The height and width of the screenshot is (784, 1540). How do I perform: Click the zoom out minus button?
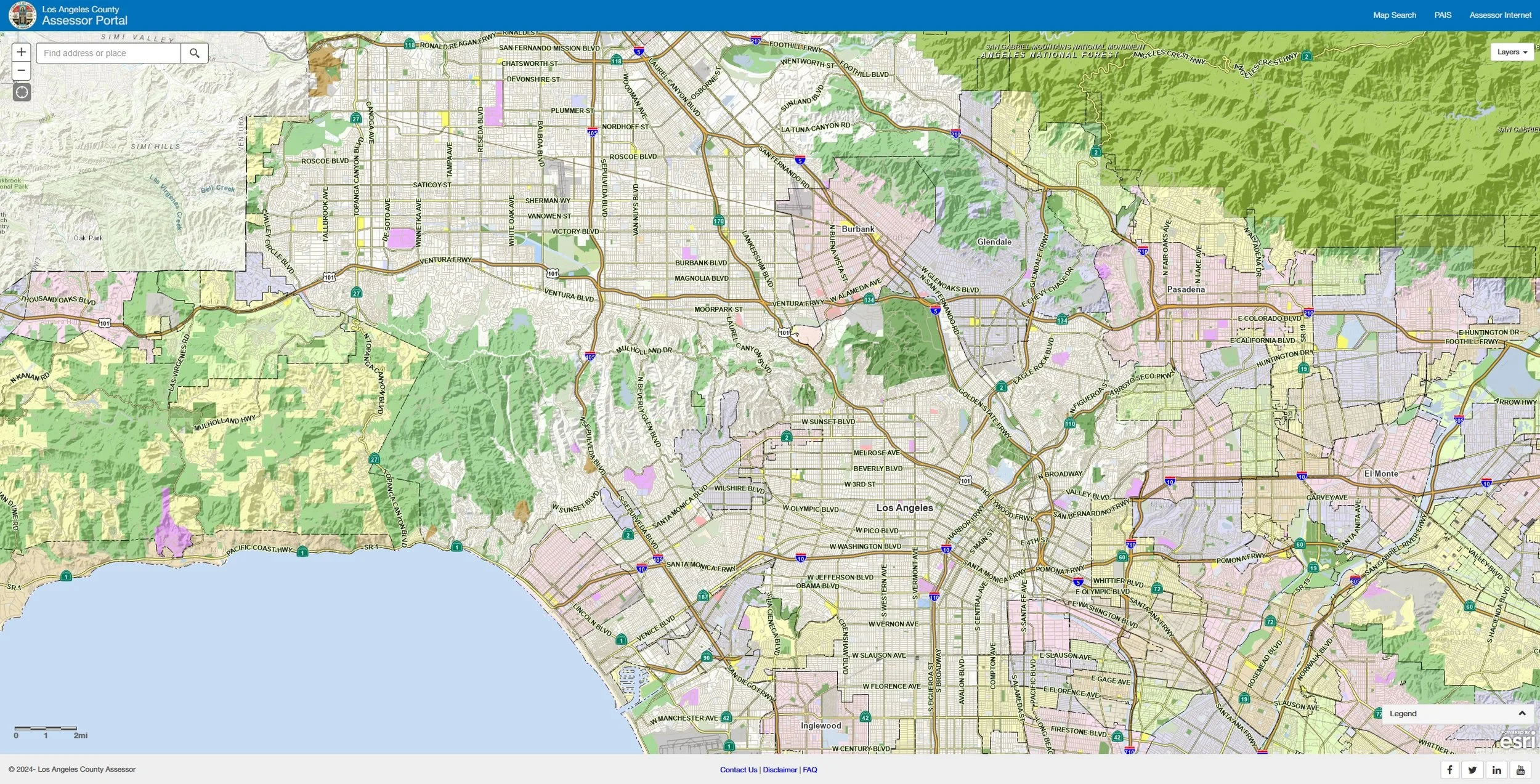click(22, 71)
